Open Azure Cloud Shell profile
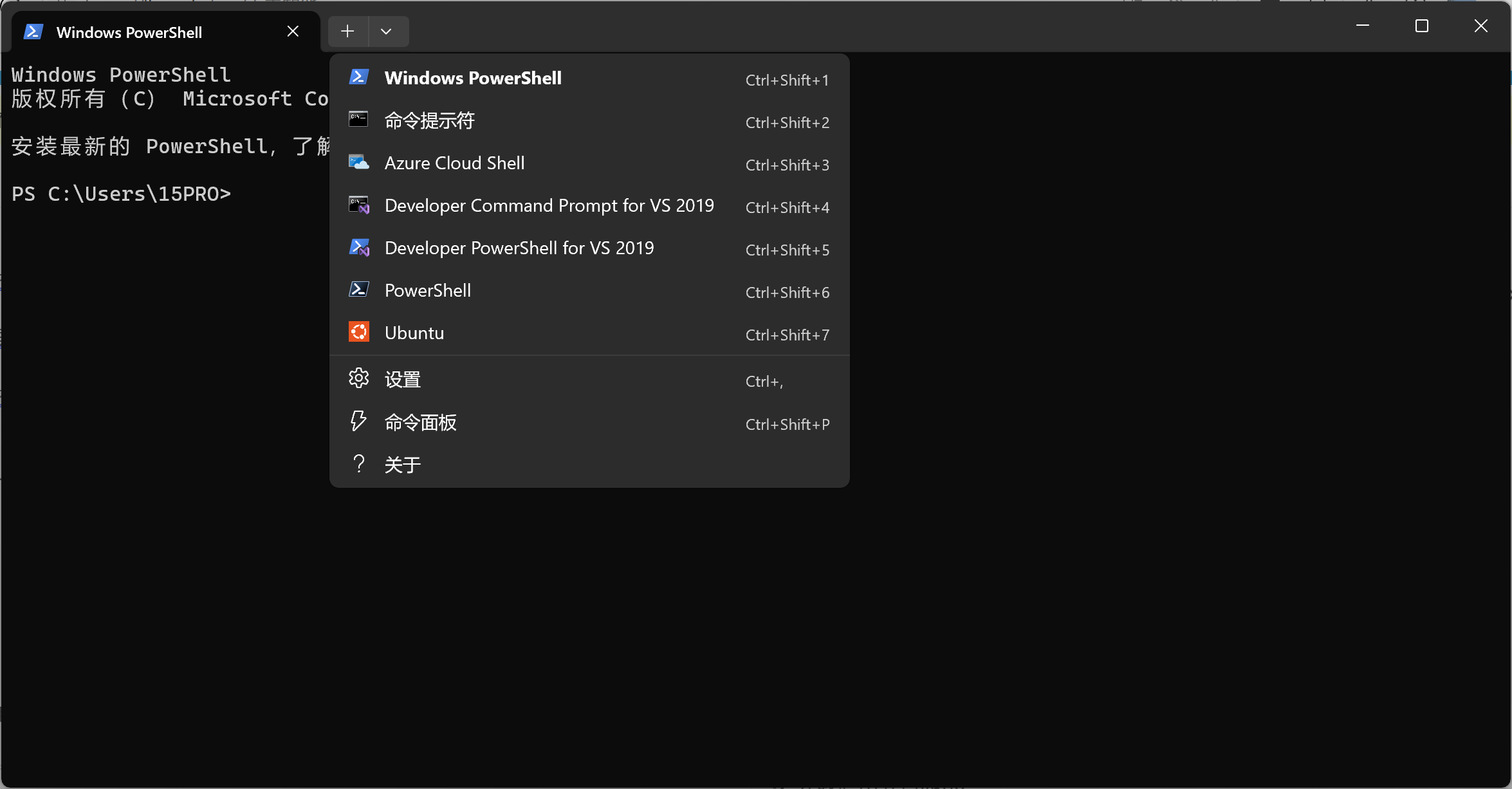The height and width of the screenshot is (789, 1512). click(x=589, y=163)
